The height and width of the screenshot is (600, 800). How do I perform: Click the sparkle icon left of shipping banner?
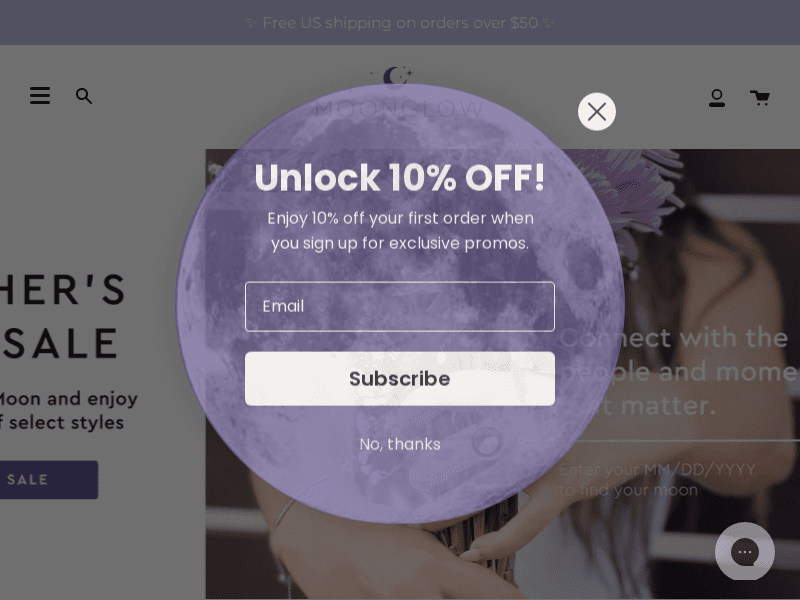pos(251,23)
